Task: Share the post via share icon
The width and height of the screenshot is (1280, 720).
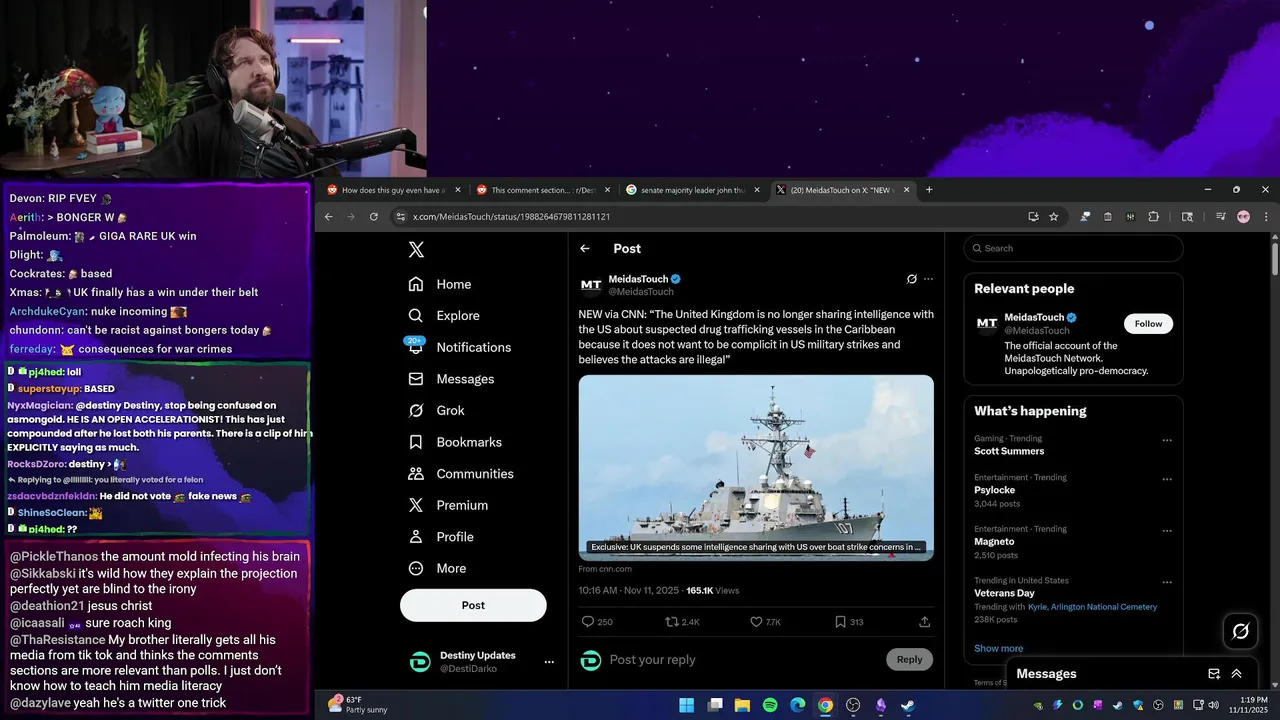Action: pyautogui.click(x=924, y=622)
